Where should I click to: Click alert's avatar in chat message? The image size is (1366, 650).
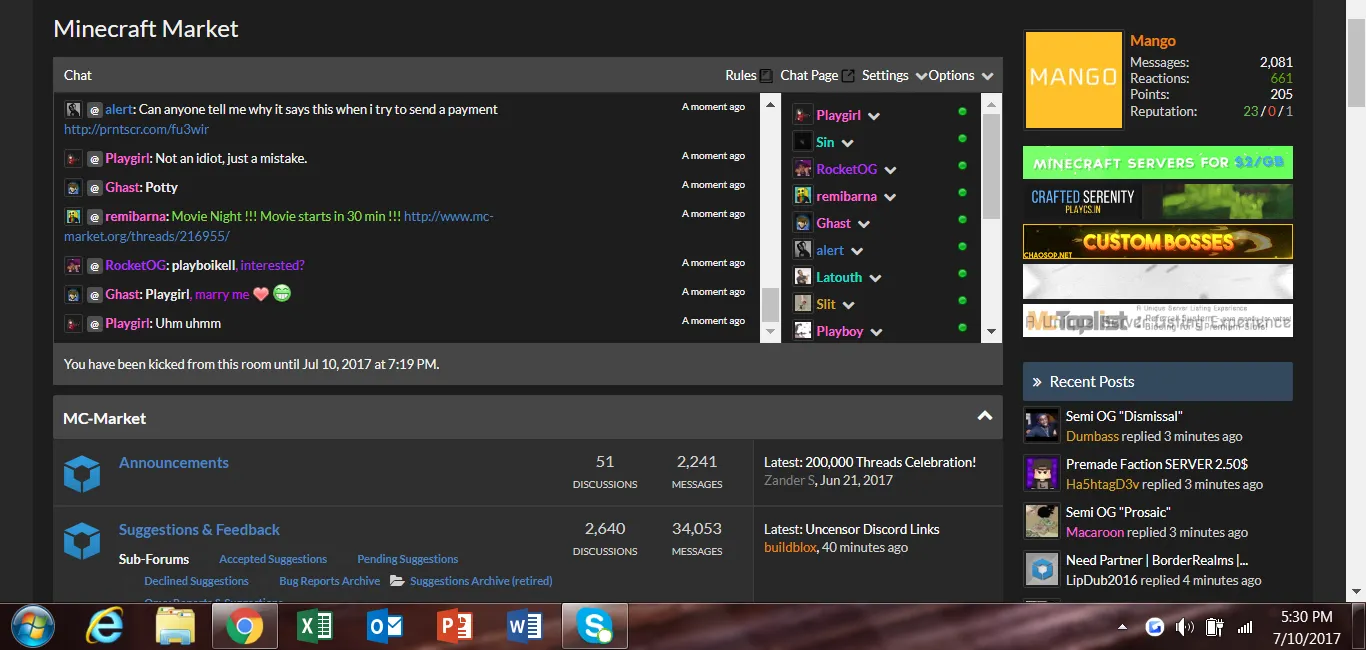pyautogui.click(x=73, y=110)
